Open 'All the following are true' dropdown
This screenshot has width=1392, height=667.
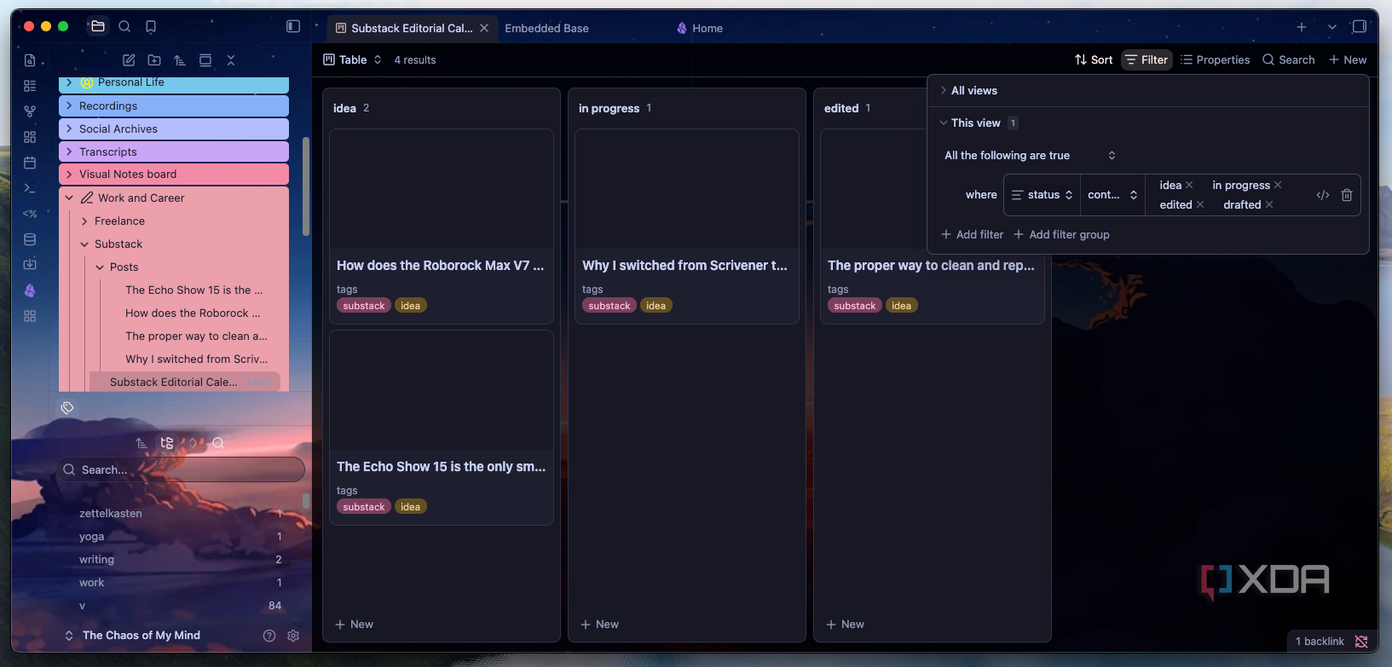pos(1029,155)
